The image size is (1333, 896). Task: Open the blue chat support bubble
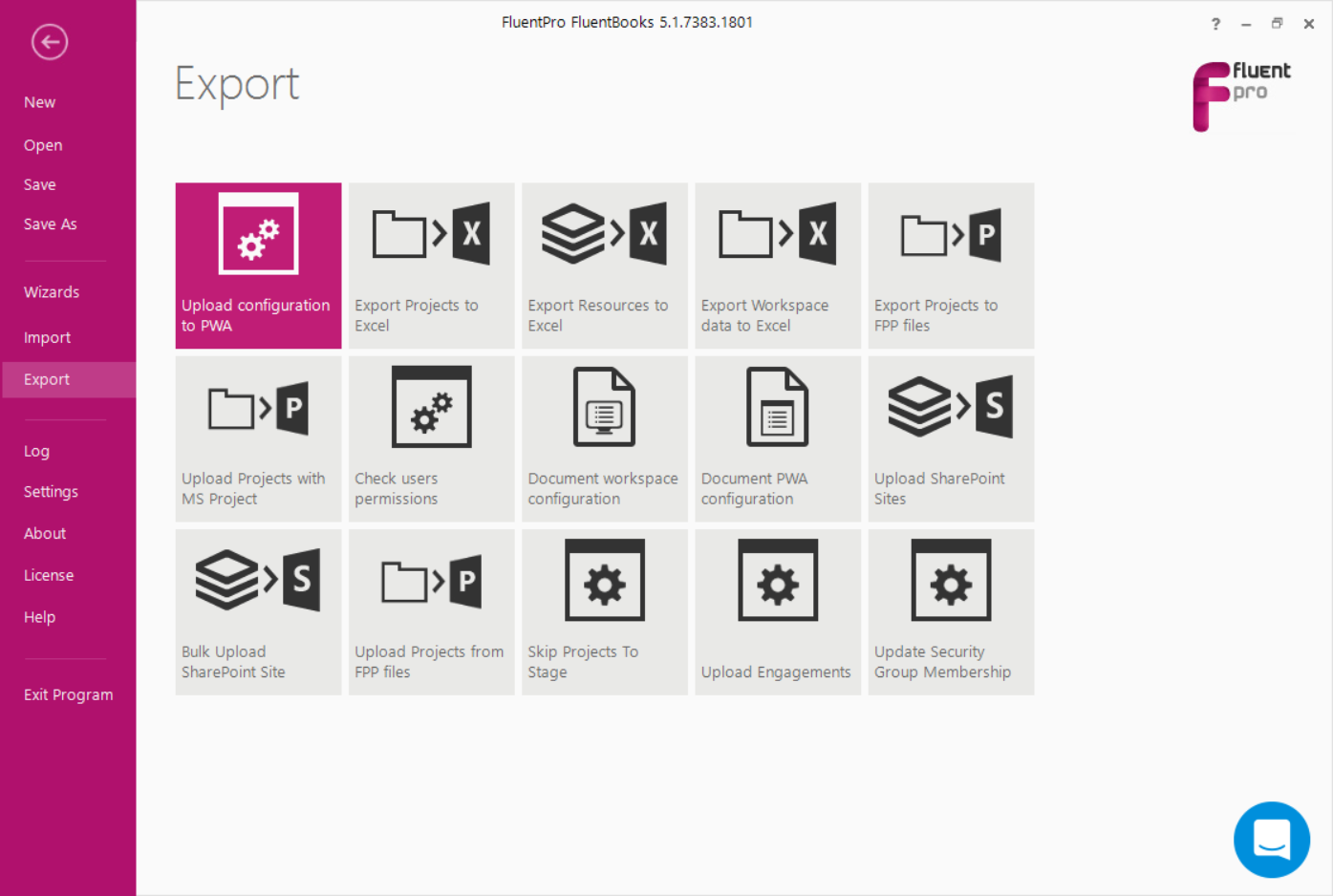pos(1272,840)
